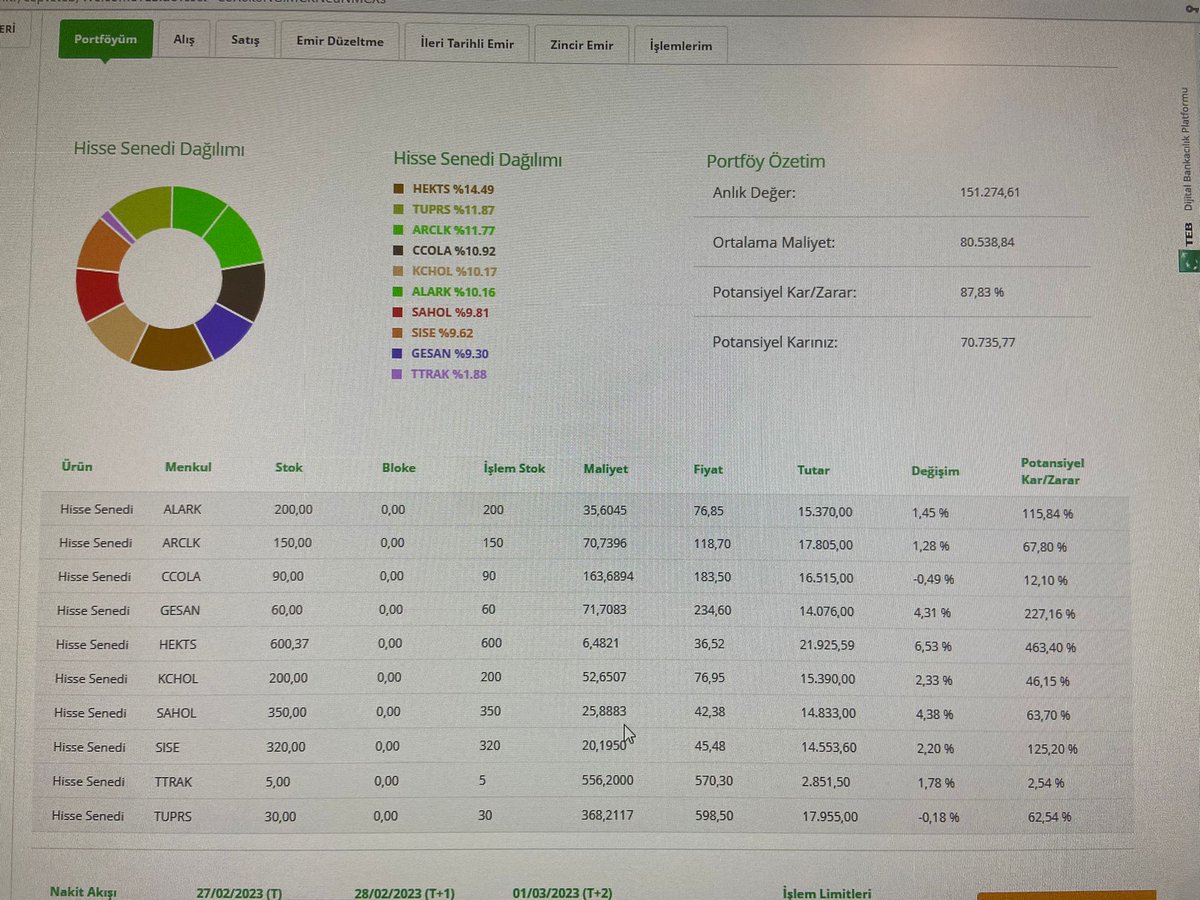The image size is (1200, 900).
Task: Select the TUPRS security name in table
Action: click(173, 816)
